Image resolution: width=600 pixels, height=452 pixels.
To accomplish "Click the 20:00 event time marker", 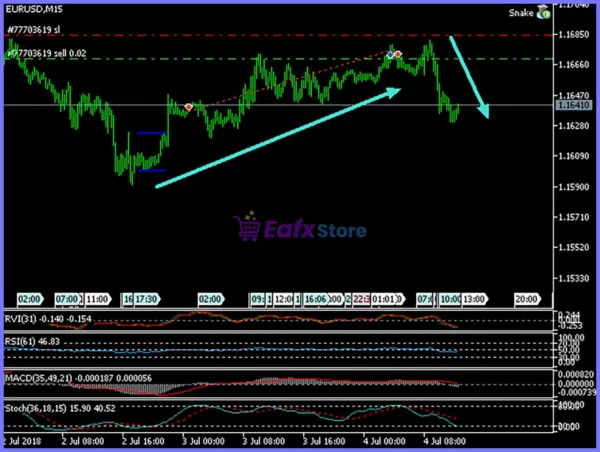I will click(527, 299).
